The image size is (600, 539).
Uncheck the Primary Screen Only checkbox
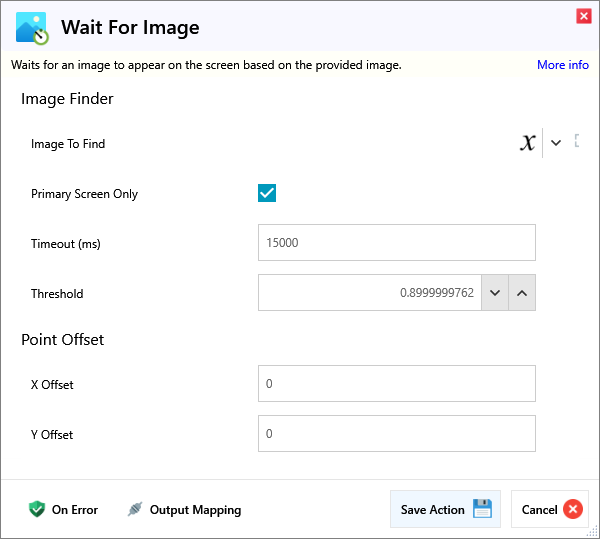pyautogui.click(x=267, y=193)
